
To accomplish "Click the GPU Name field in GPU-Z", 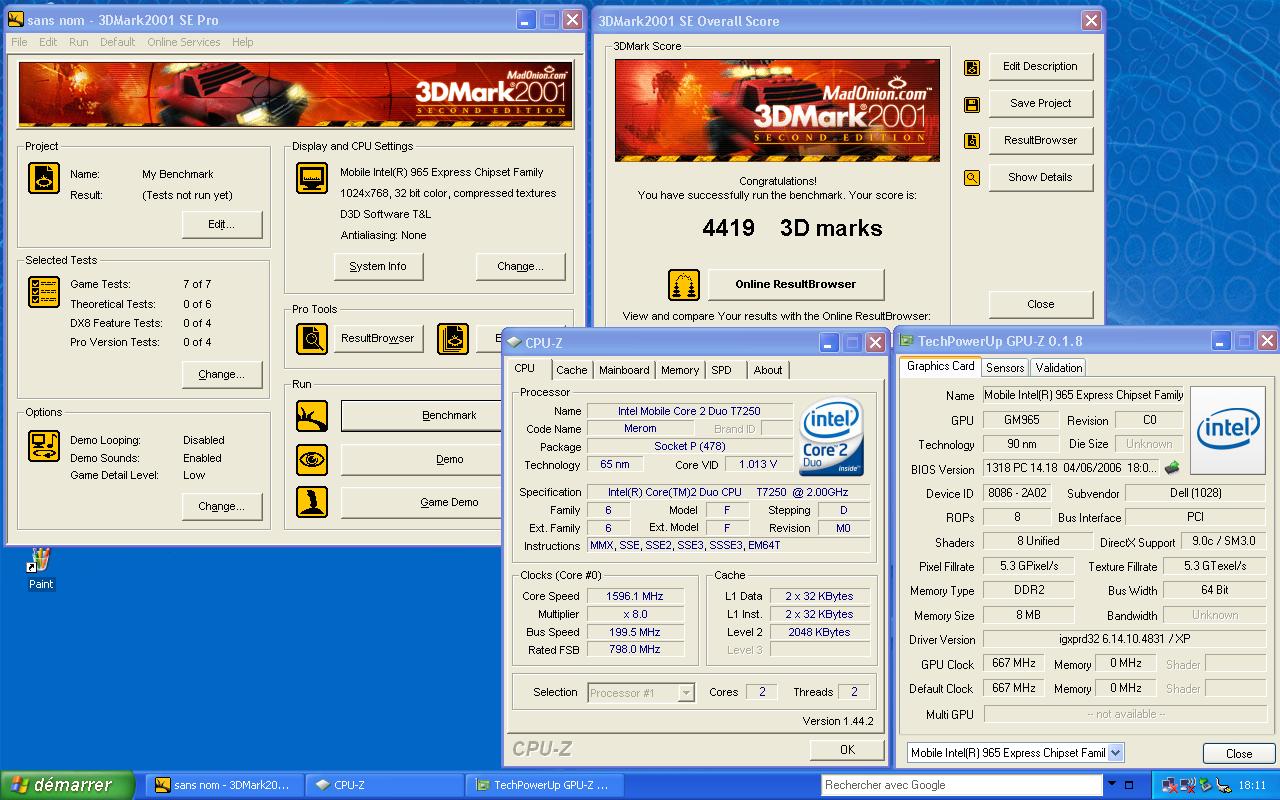I will [1082, 396].
